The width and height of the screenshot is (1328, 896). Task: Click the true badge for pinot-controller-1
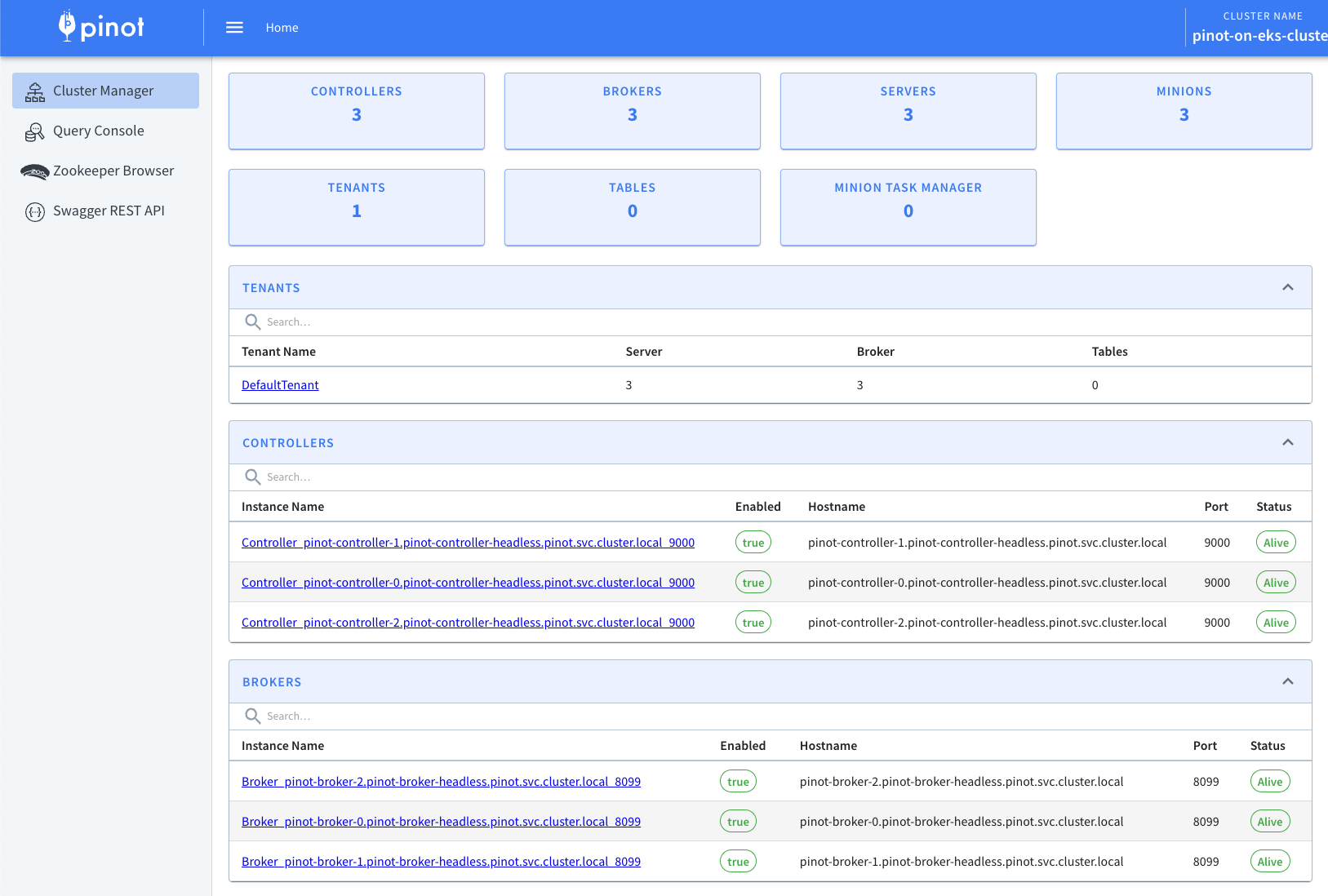[753, 543]
